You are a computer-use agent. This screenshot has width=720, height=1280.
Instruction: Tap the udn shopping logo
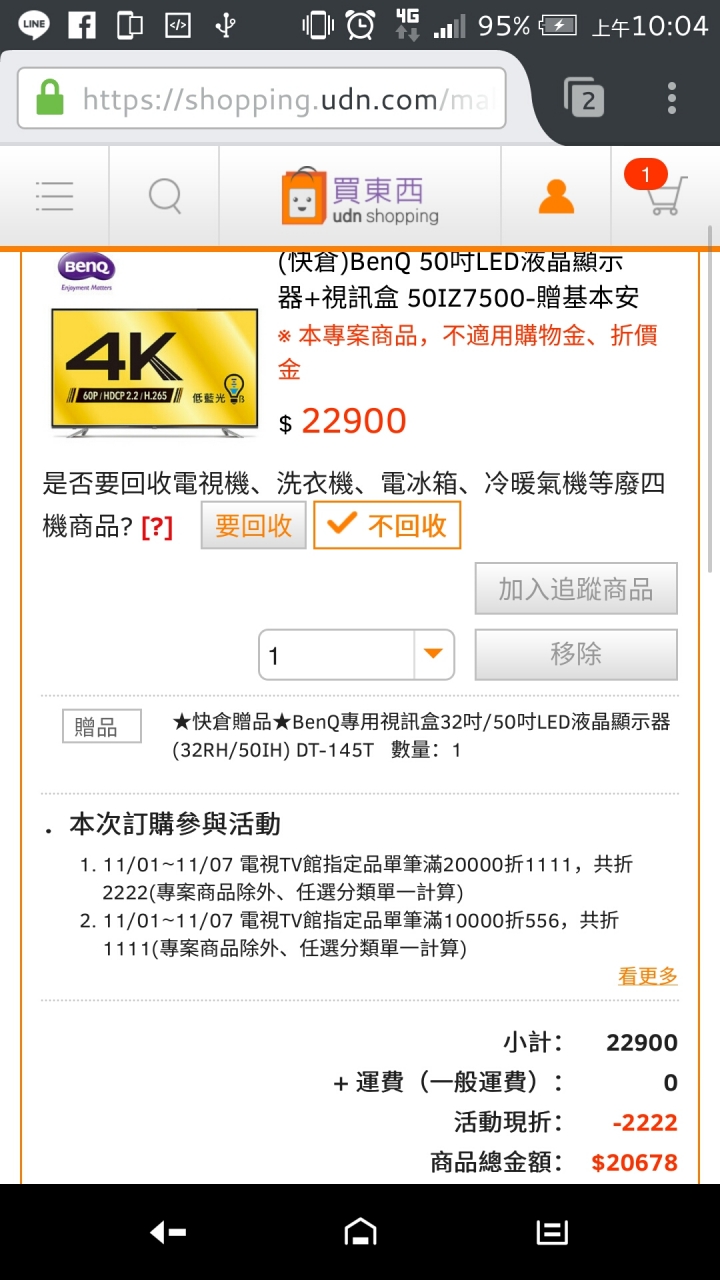[x=360, y=197]
